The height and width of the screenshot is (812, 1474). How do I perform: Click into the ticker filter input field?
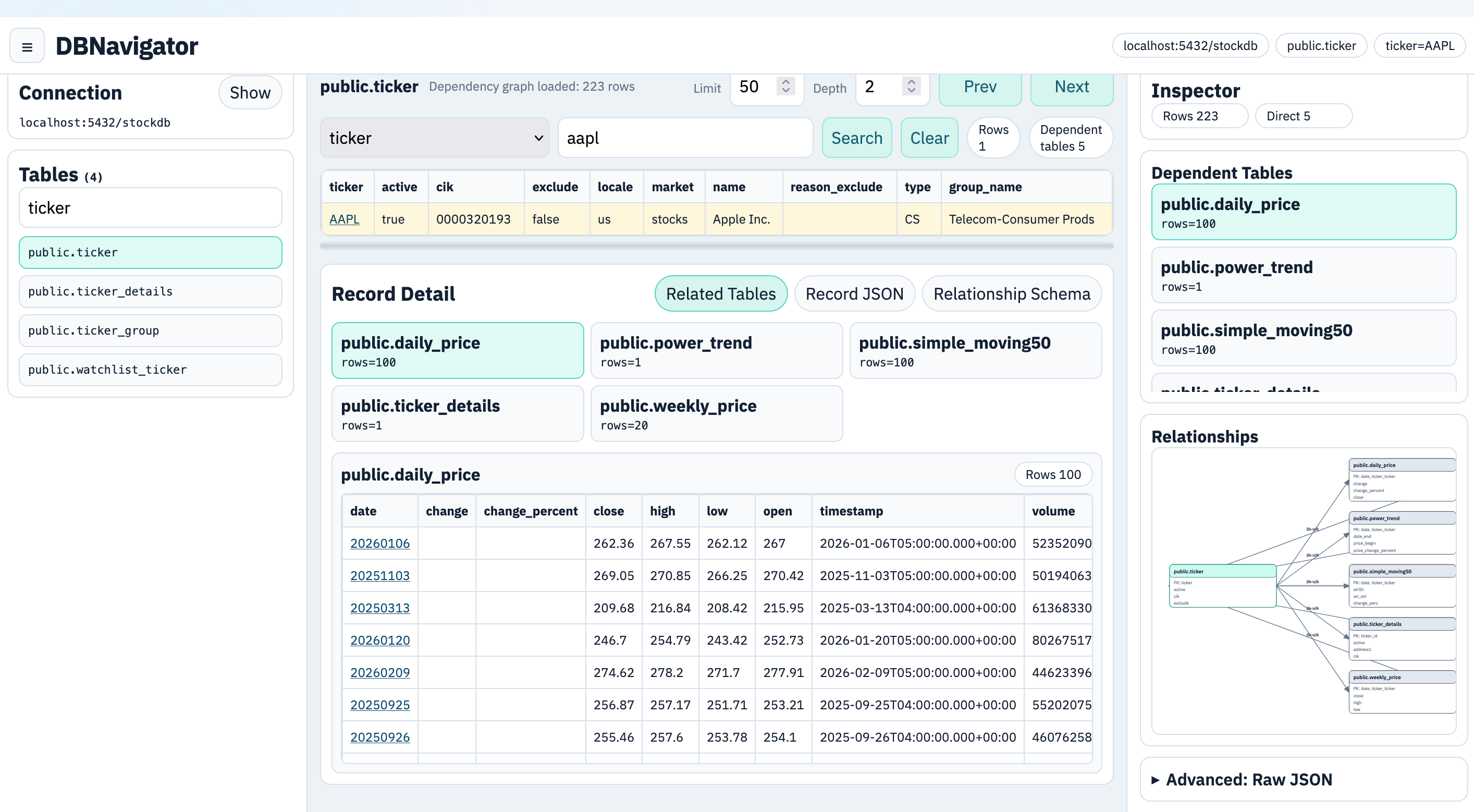tap(151, 207)
